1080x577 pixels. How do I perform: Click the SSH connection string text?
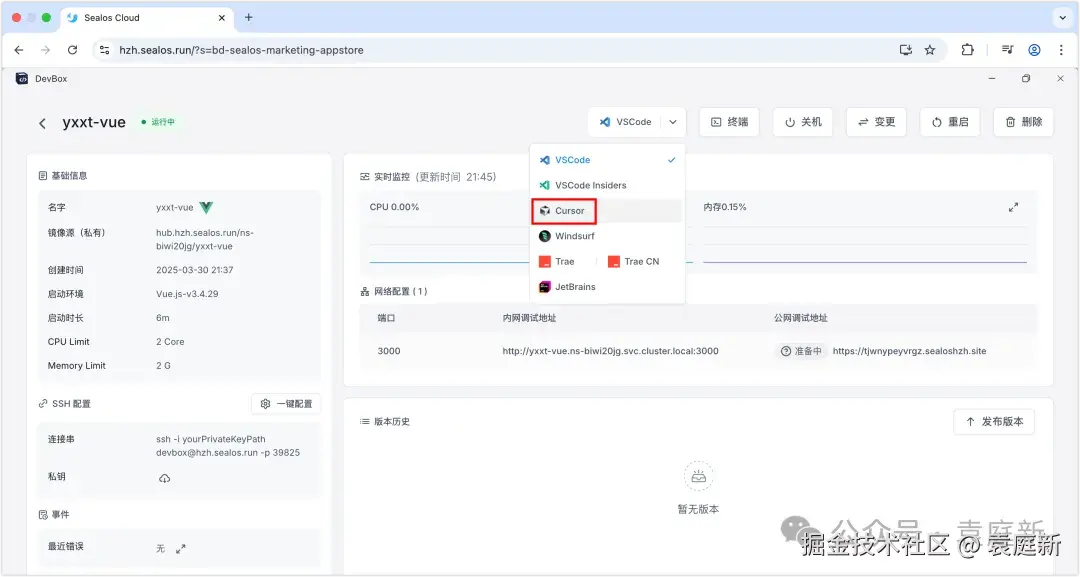228,445
